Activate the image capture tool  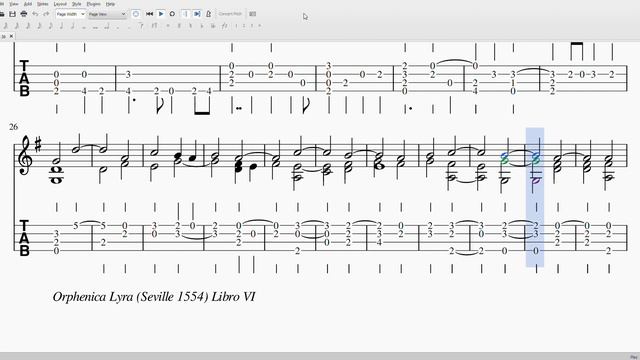(x=253, y=14)
